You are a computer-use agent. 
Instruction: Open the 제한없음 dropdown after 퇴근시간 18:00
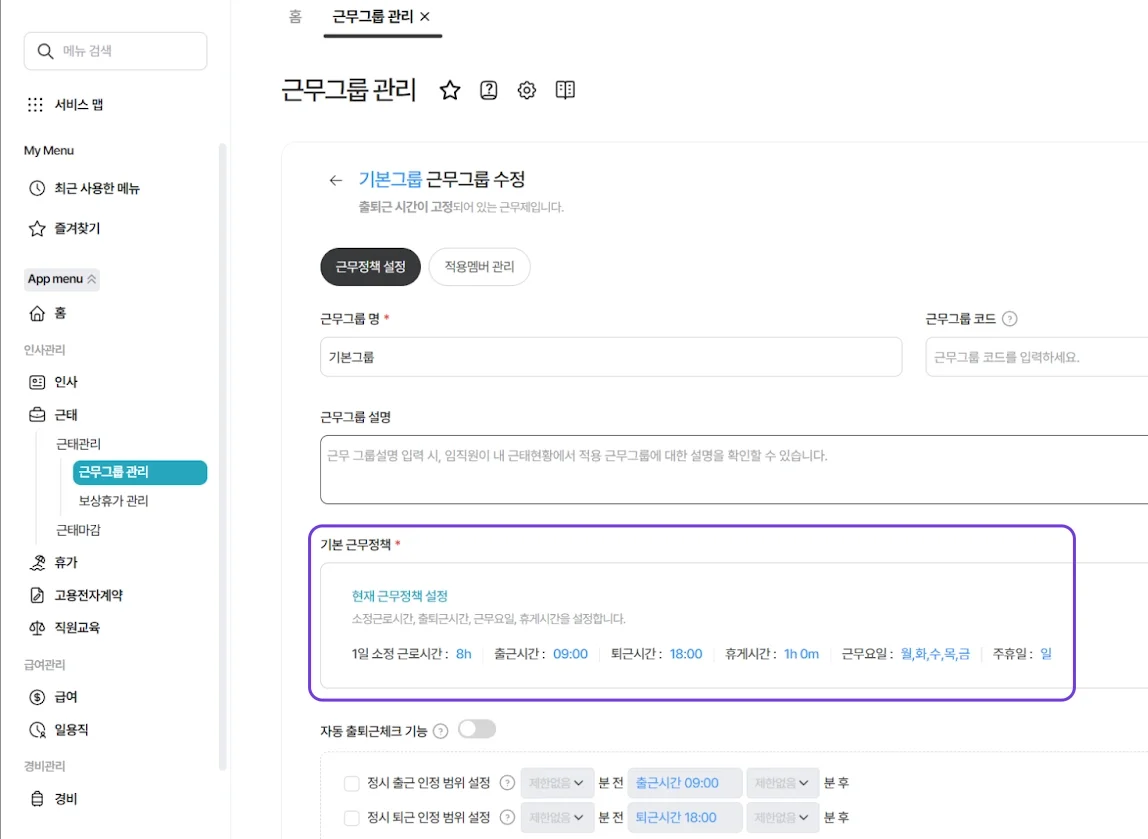click(783, 817)
